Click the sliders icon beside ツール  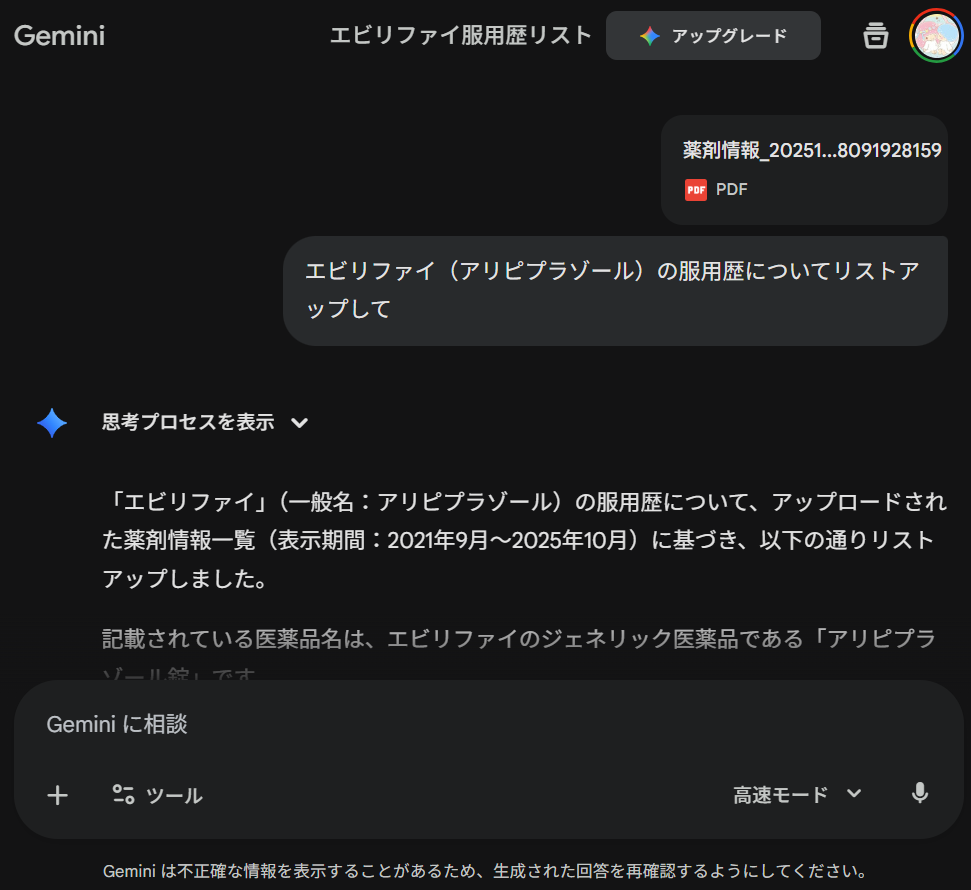[x=124, y=795]
